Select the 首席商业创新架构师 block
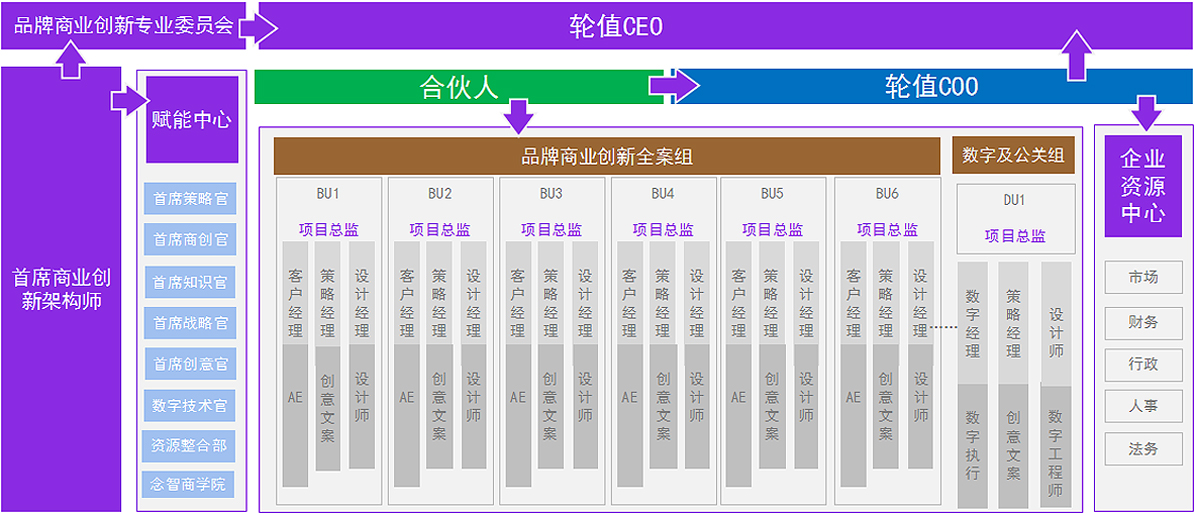 pos(61,289)
